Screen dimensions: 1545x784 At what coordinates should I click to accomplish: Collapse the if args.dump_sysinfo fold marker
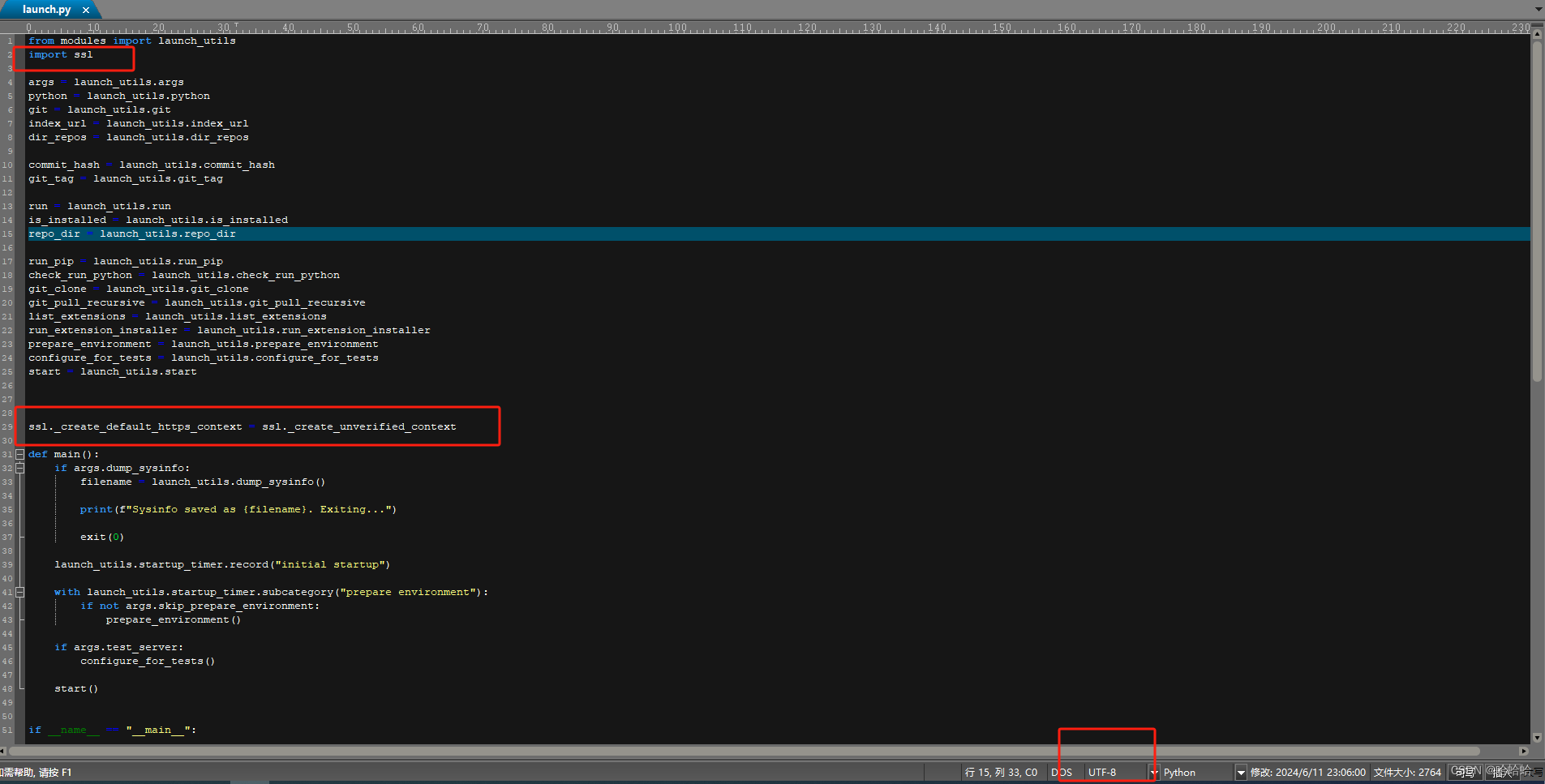20,468
